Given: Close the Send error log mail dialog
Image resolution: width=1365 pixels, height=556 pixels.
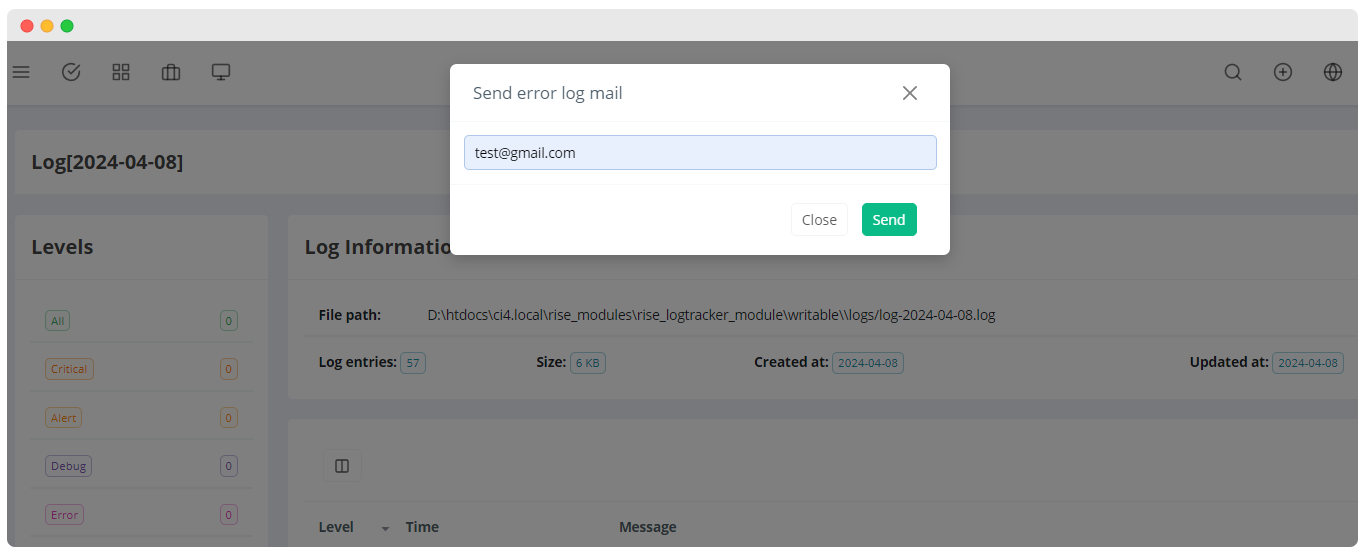Looking at the screenshot, I should pos(910,93).
